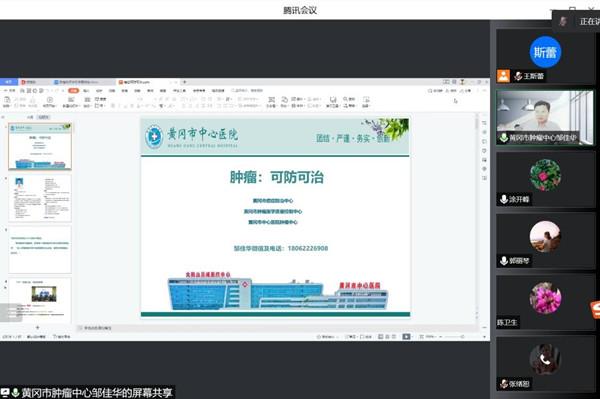
Task: Click the slideshow play button in status bar
Action: pyautogui.click(x=406, y=337)
